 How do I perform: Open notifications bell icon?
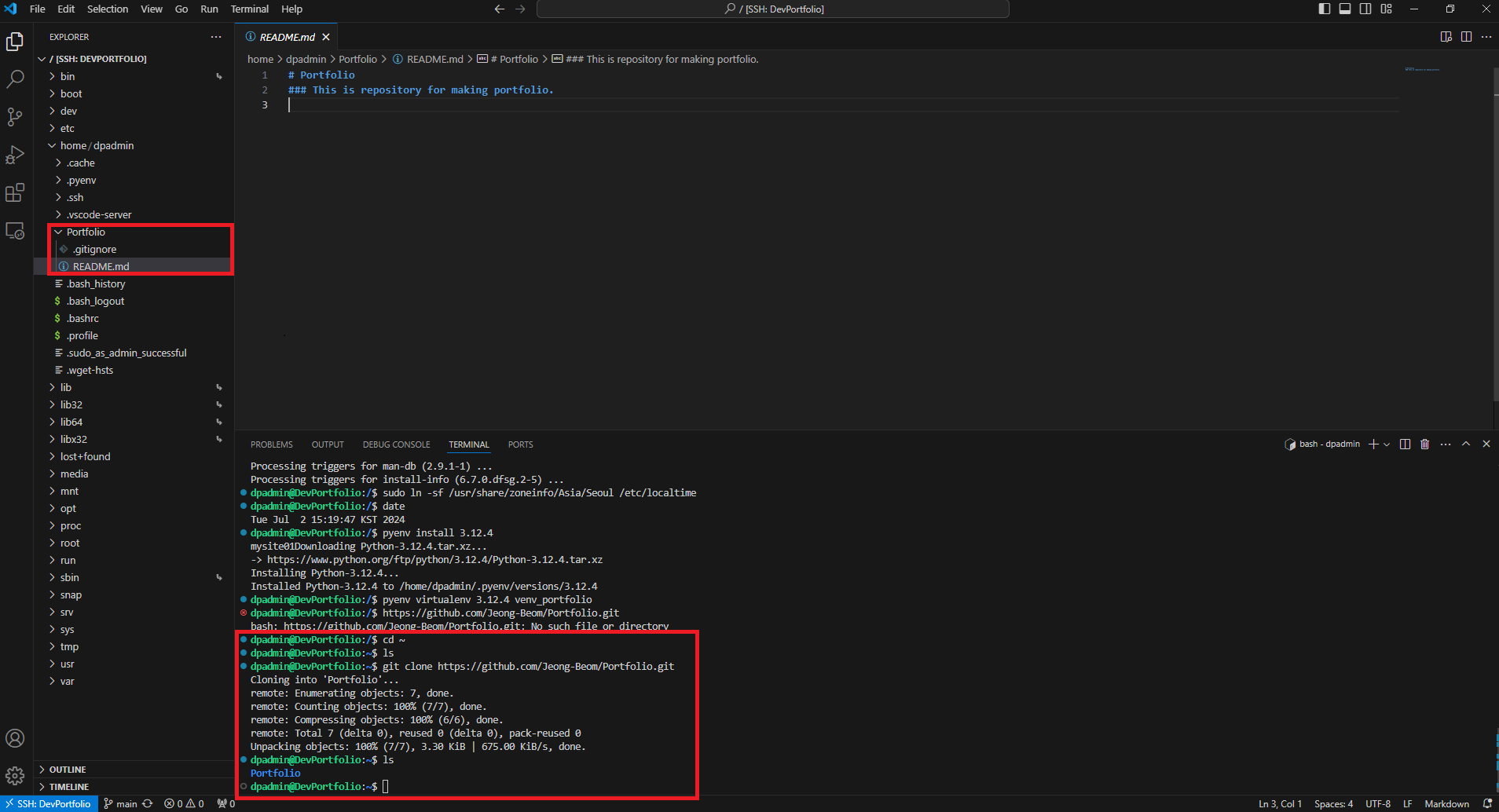pyautogui.click(x=1487, y=804)
